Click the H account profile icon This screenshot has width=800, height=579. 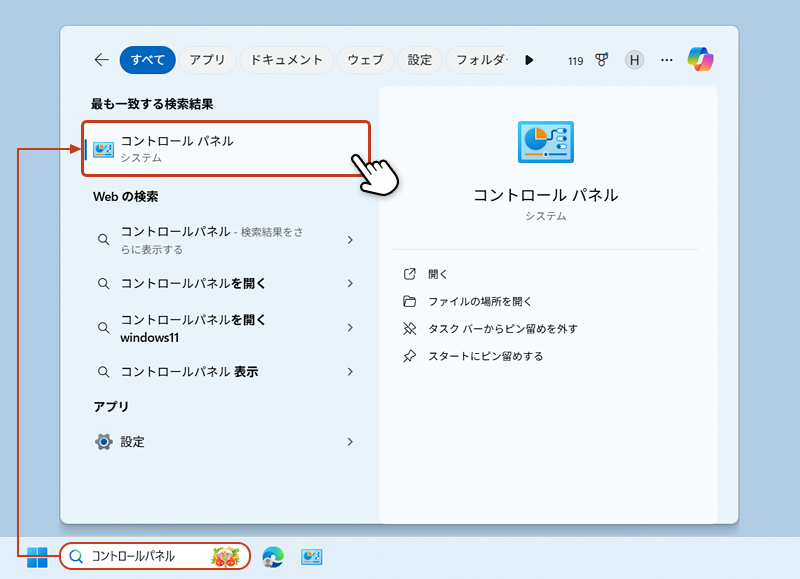coord(634,60)
